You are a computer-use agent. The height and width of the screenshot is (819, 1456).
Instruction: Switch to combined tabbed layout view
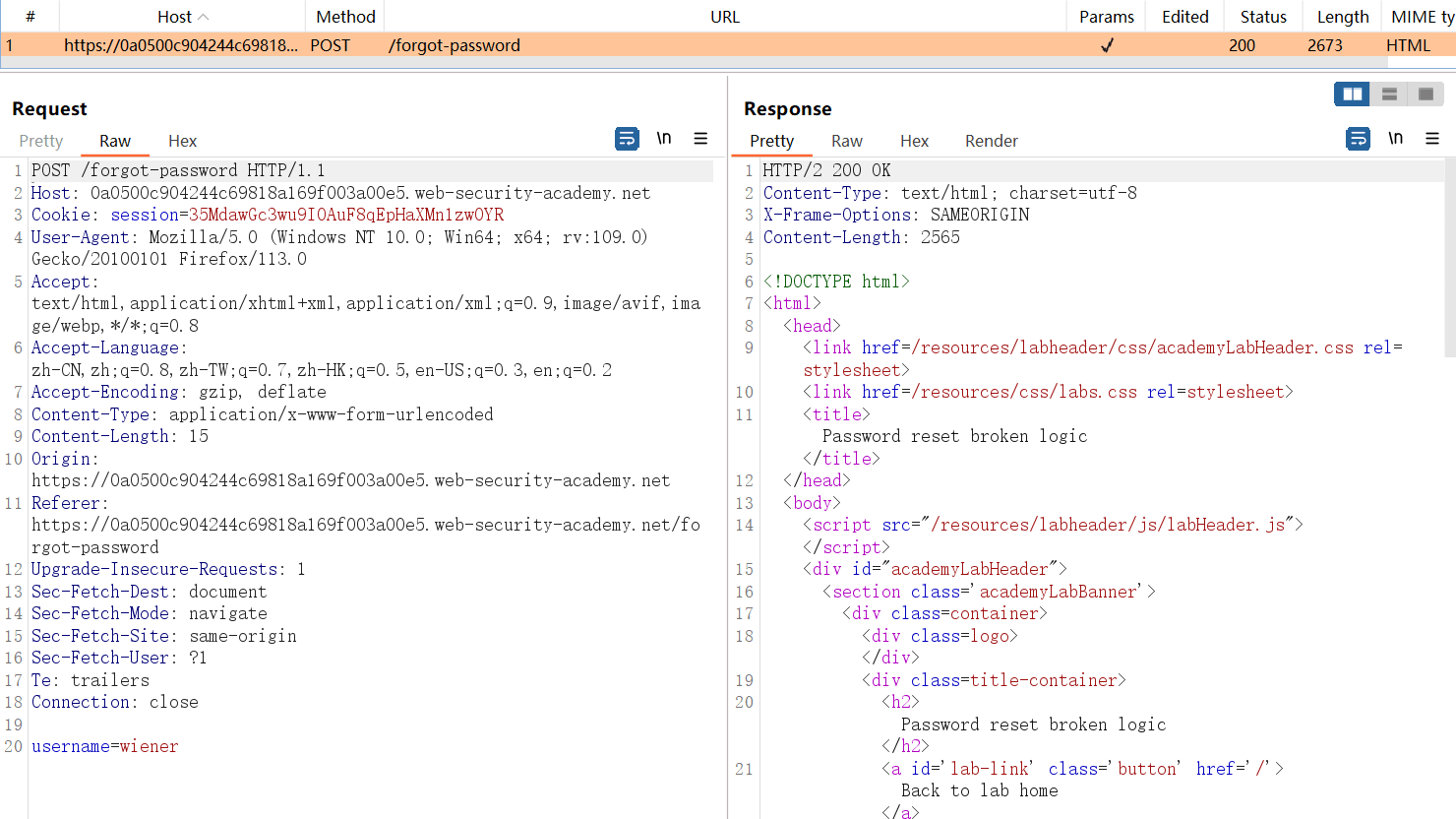[x=1426, y=94]
